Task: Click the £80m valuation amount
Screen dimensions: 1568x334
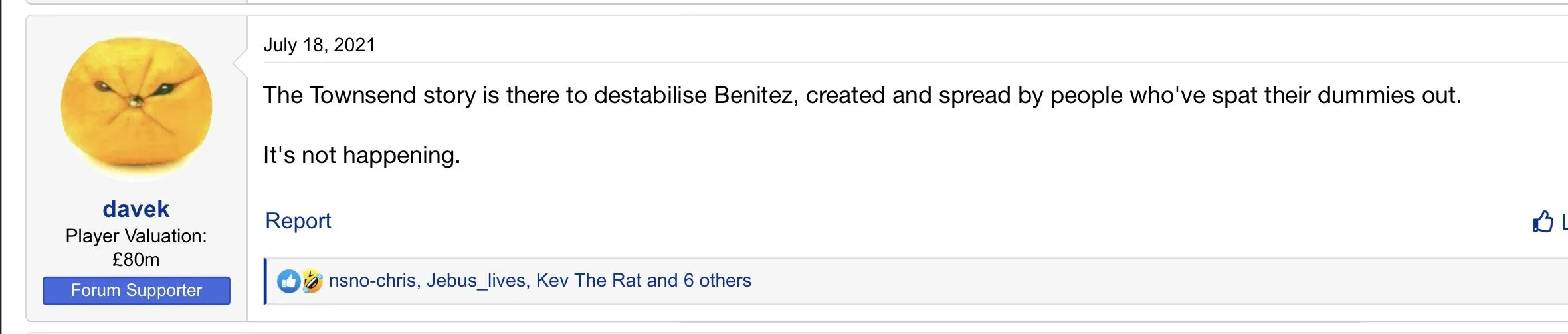Action: point(136,259)
